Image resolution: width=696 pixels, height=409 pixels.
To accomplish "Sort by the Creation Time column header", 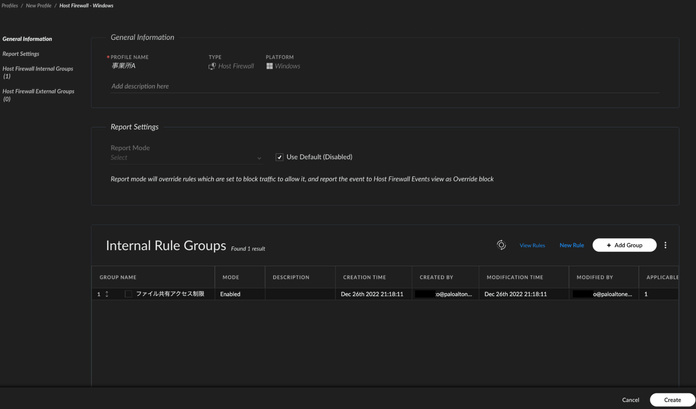I will [364, 277].
